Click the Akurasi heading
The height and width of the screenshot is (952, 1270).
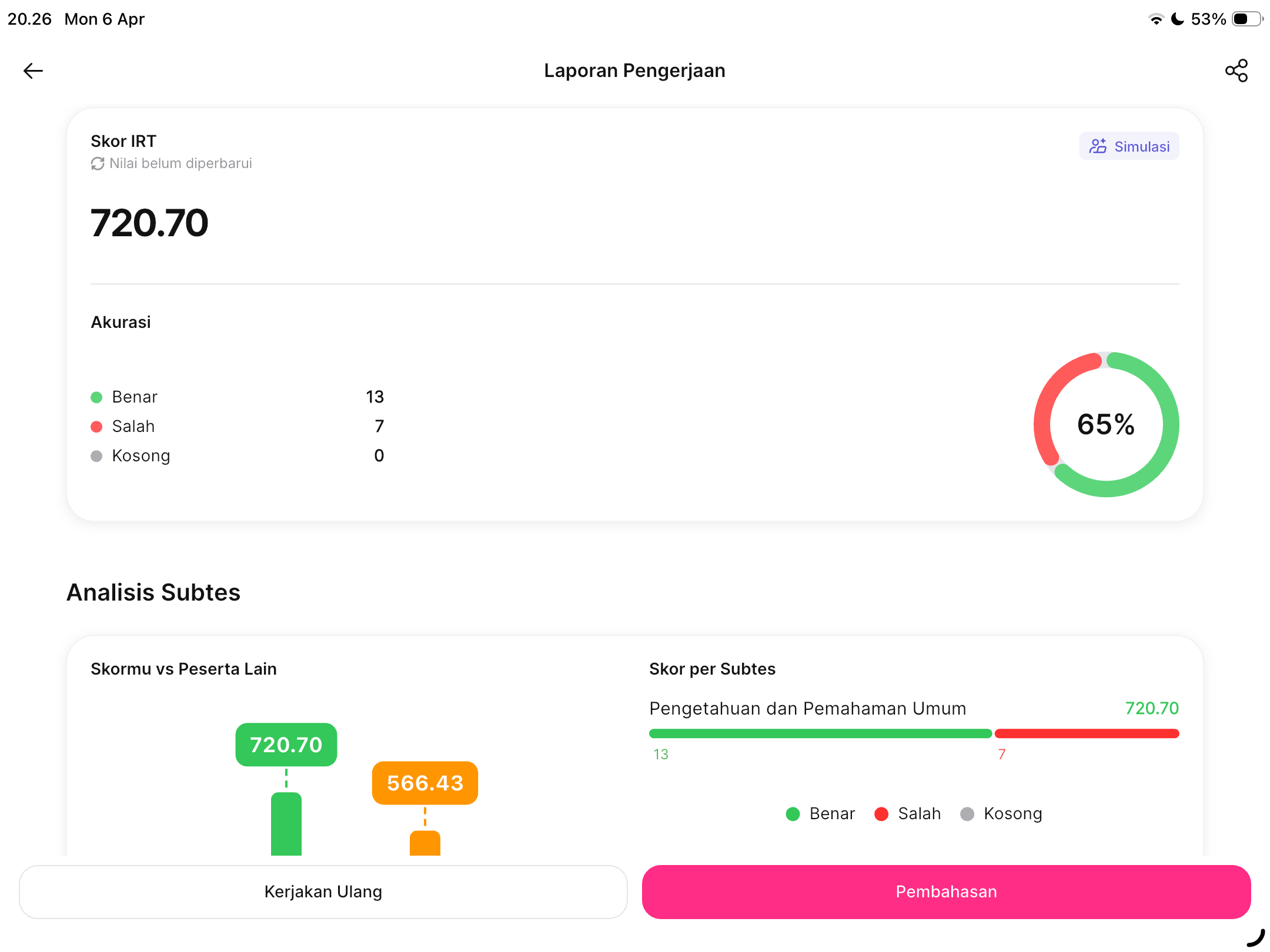(x=121, y=322)
